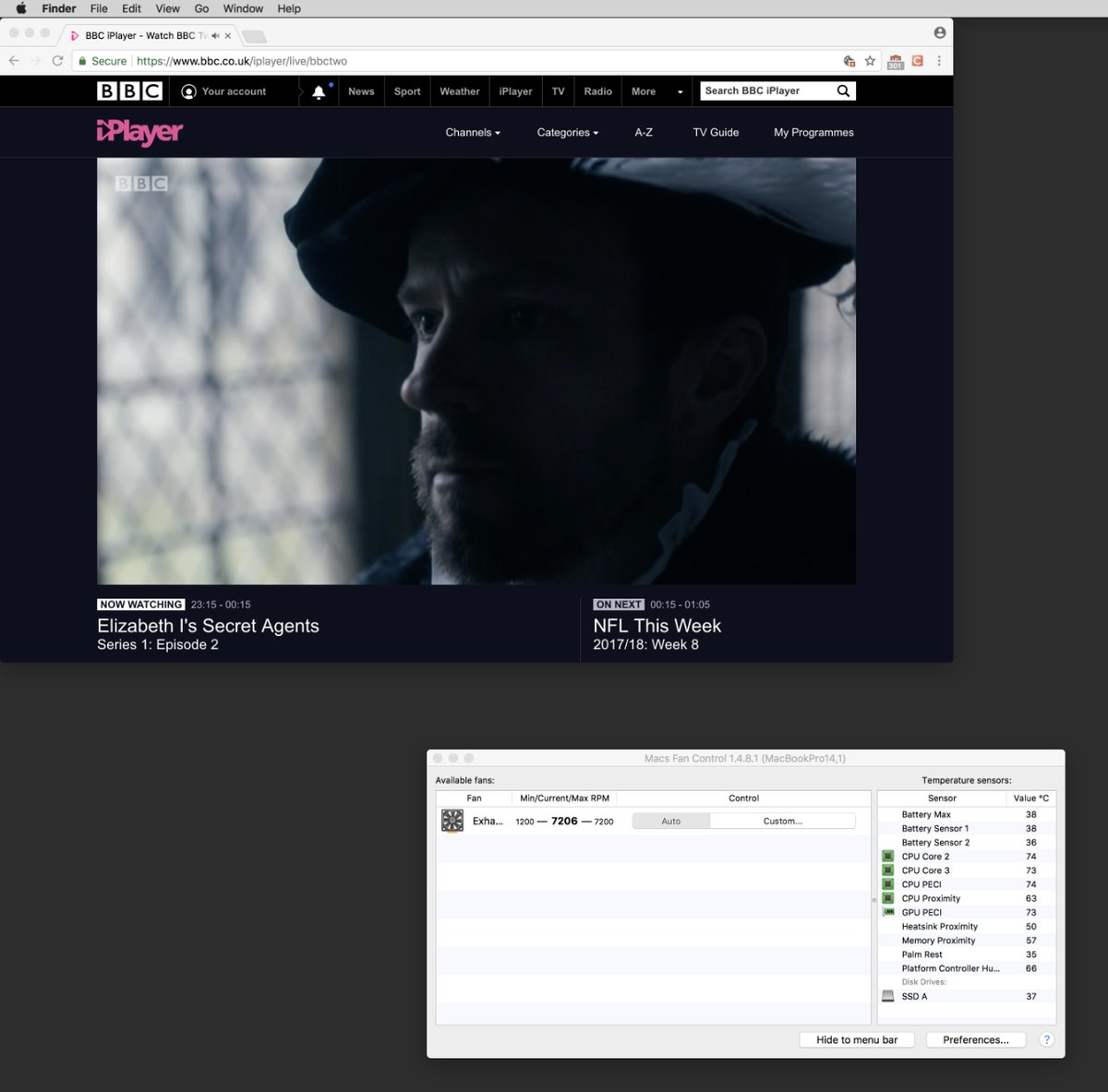
Task: Open the Window menu
Action: (x=243, y=8)
